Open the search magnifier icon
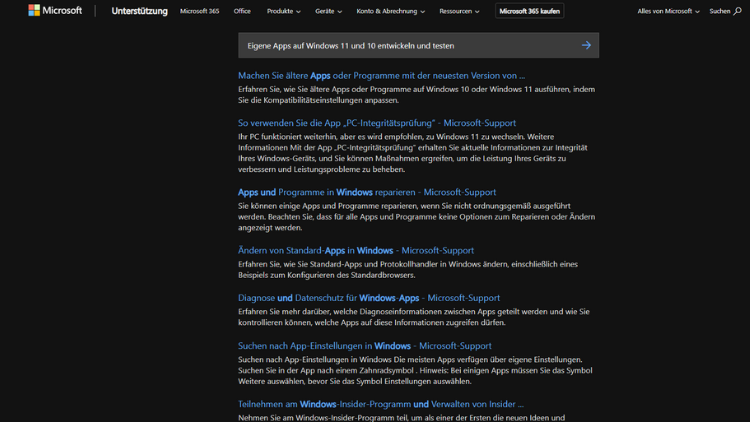Screen dimensions: 750x422 (x=738, y=11)
